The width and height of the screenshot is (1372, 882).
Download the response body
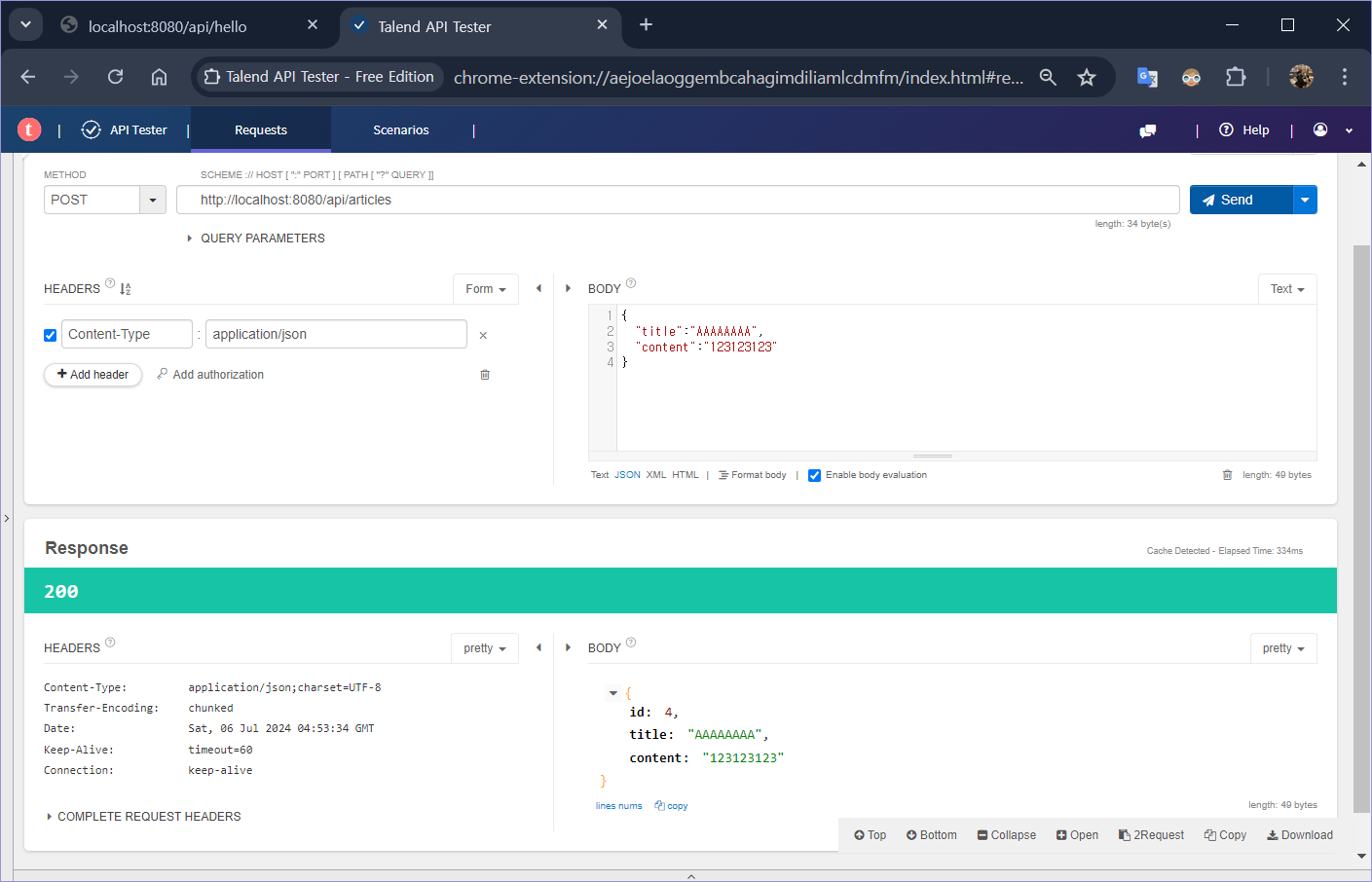point(1300,835)
